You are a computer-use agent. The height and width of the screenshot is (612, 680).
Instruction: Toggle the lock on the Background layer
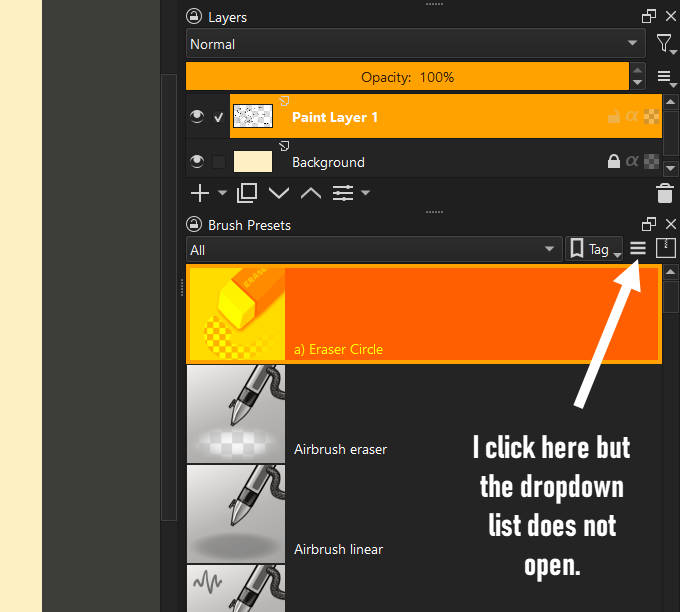pos(613,162)
